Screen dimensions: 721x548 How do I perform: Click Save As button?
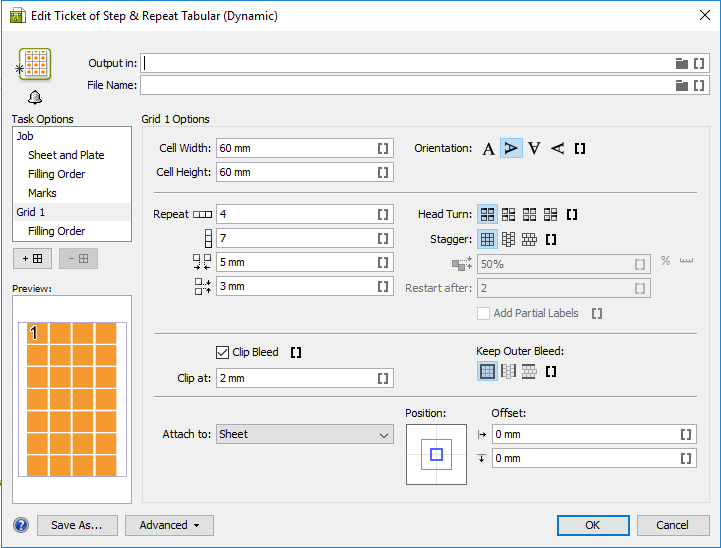[77, 525]
